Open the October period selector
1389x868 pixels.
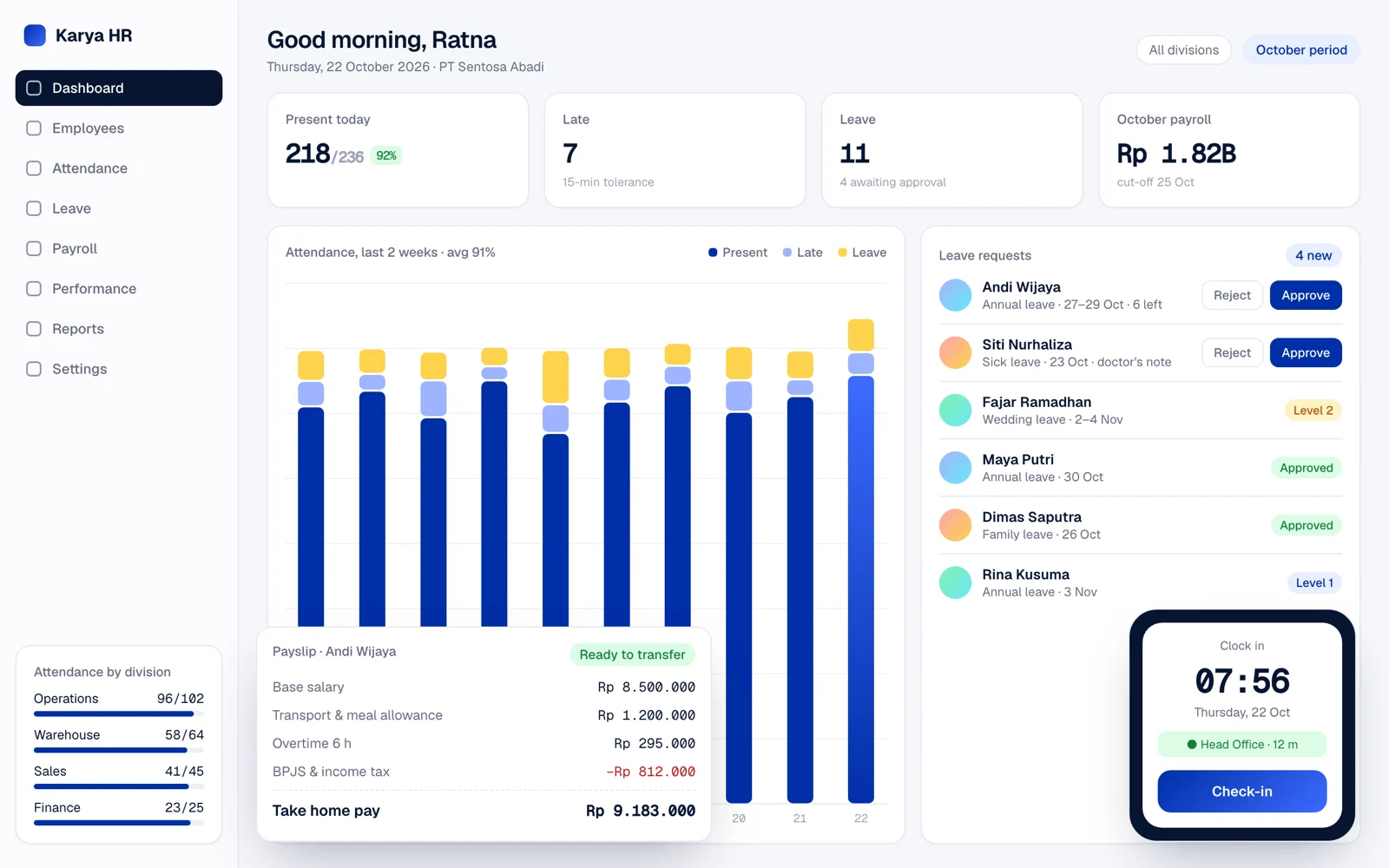tap(1301, 50)
